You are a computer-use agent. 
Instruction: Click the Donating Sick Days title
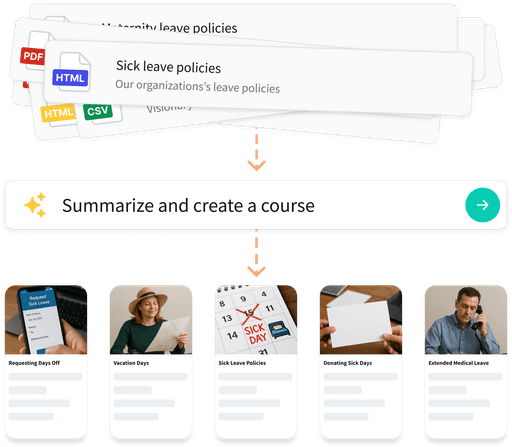point(348,363)
